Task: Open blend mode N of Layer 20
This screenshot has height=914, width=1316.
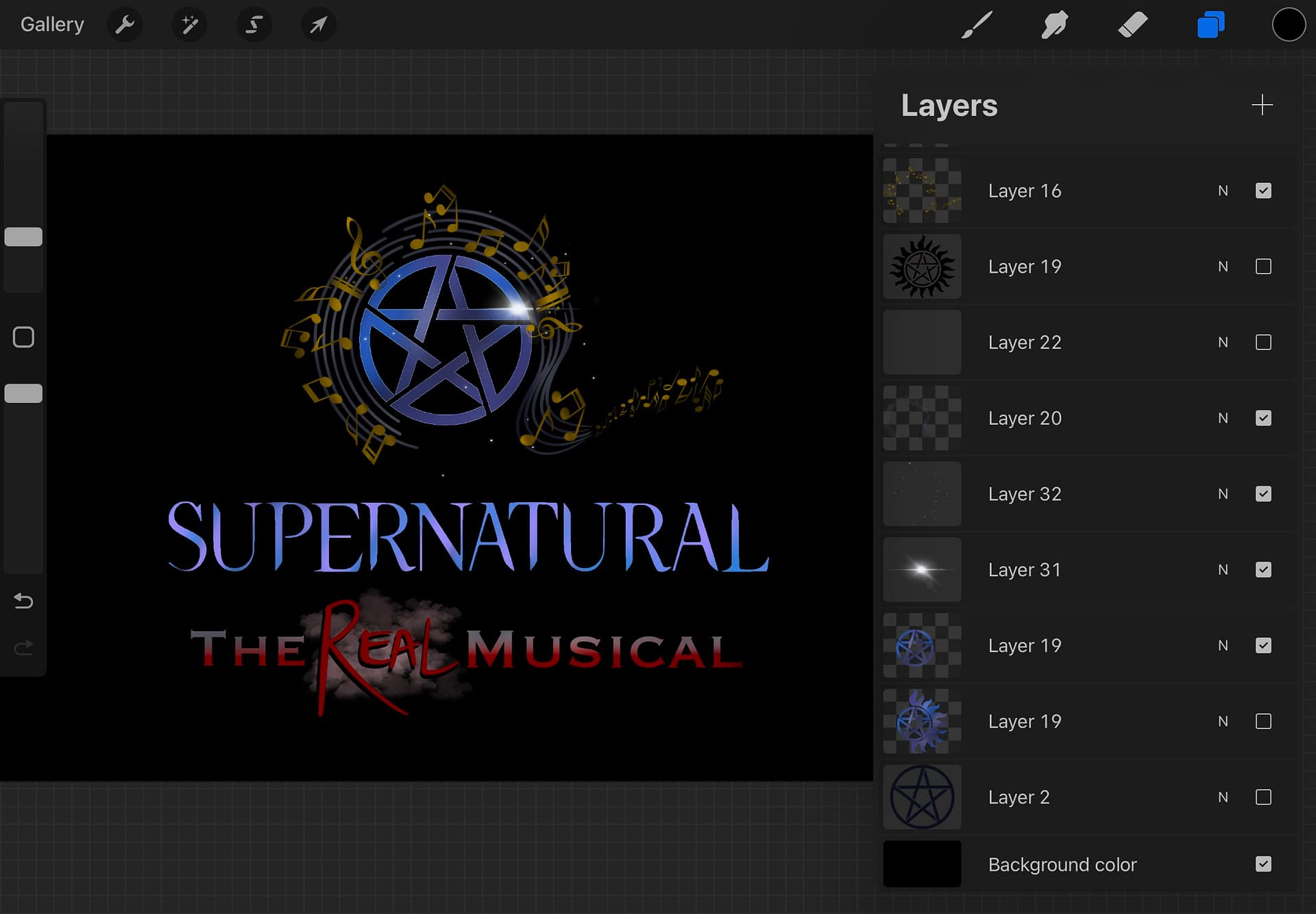Action: (1223, 419)
